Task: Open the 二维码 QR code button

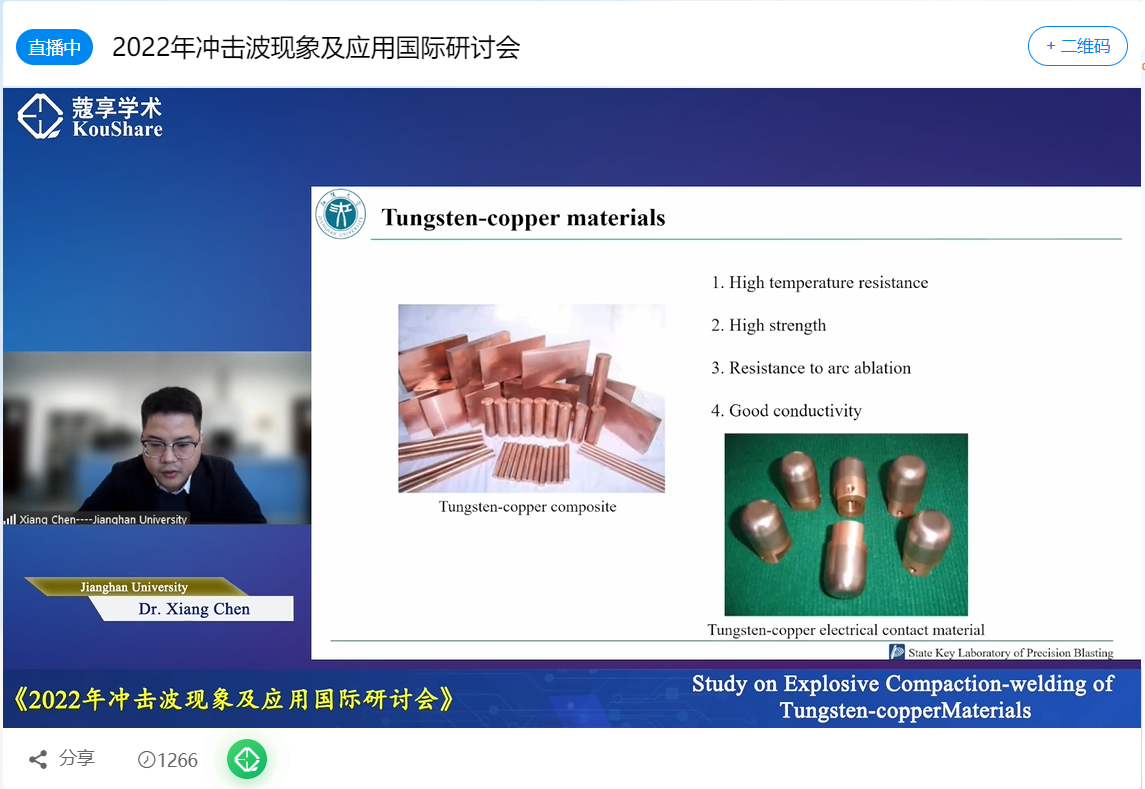Action: point(1077,46)
